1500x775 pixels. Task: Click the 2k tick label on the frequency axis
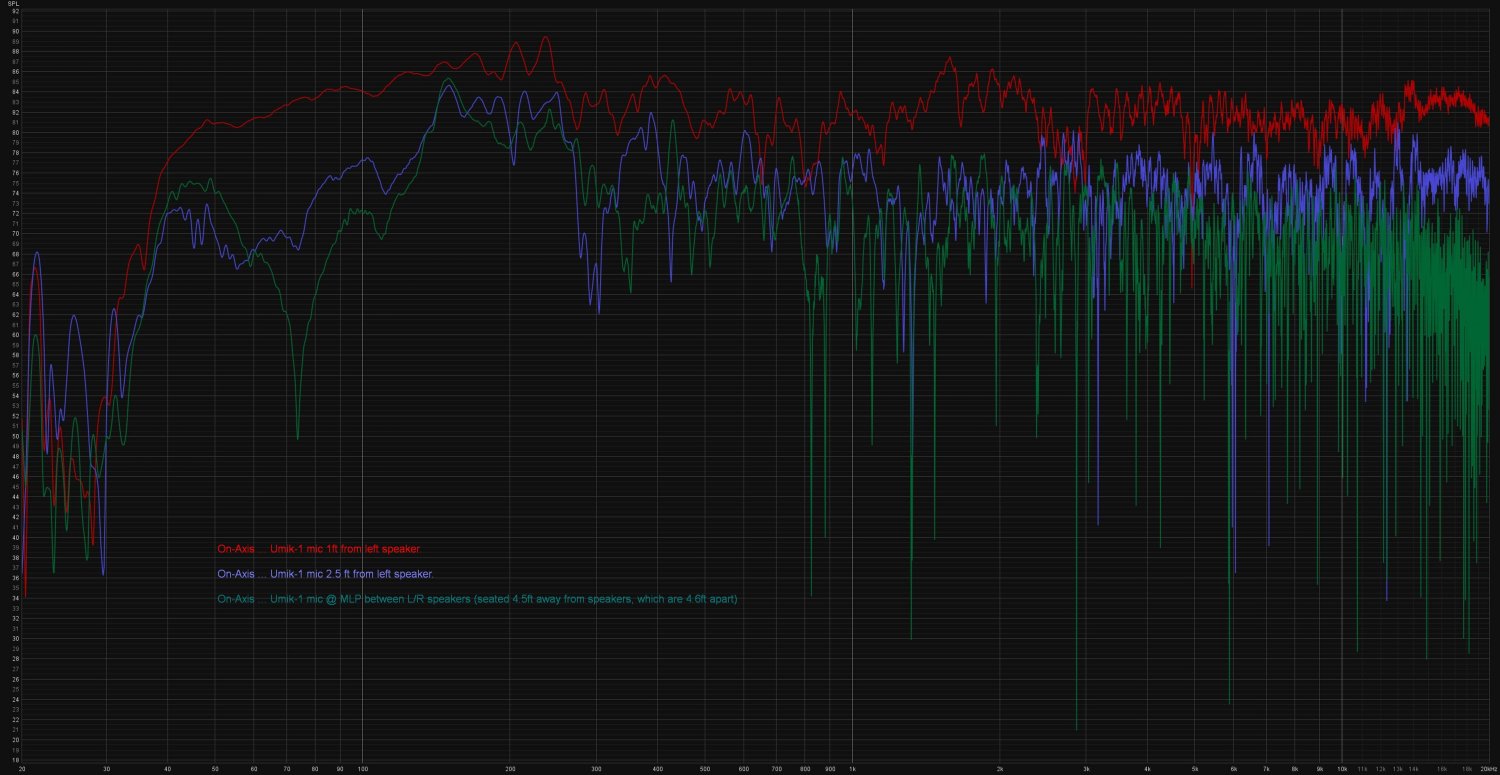click(1000, 769)
